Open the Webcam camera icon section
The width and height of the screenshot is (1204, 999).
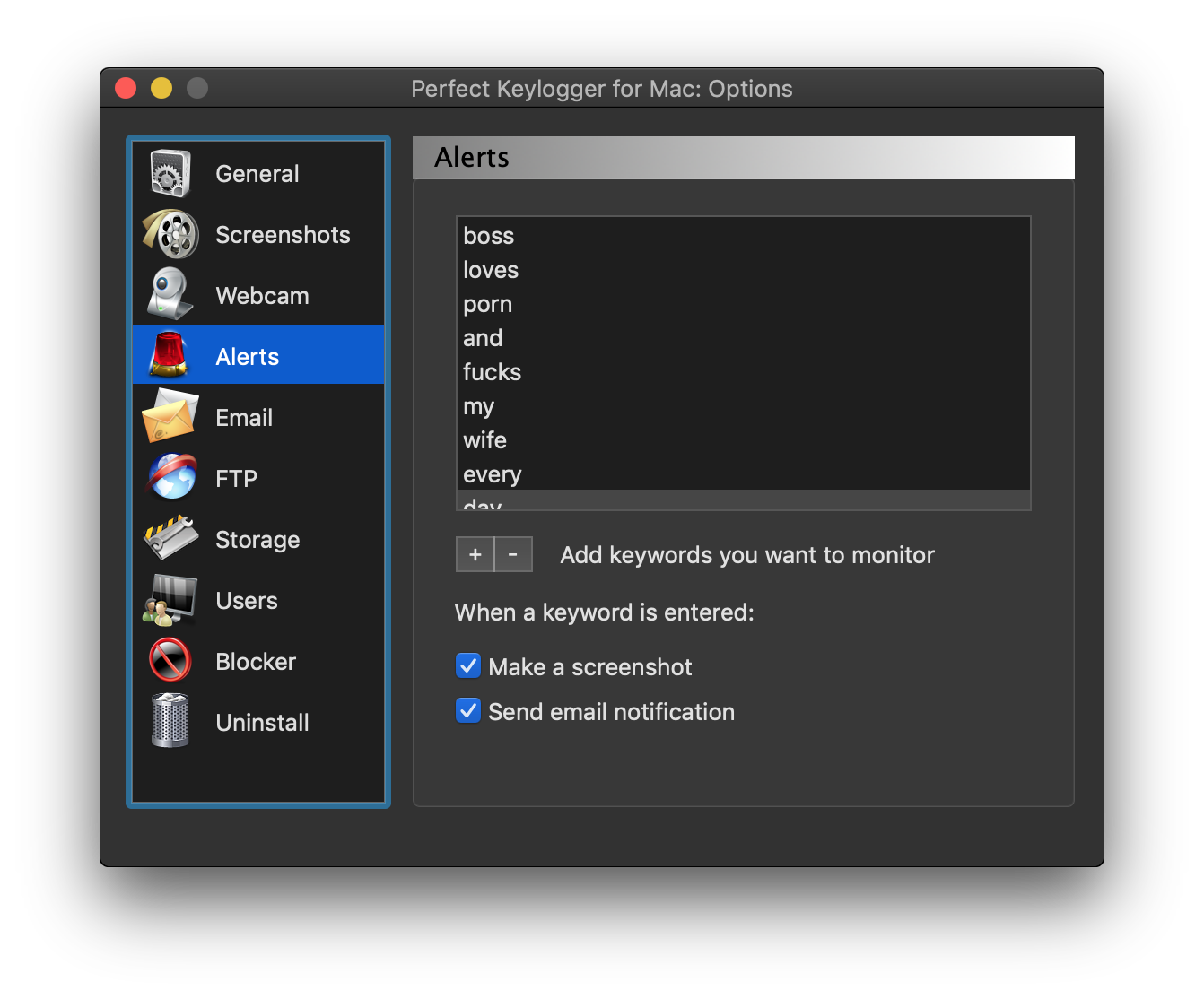(170, 295)
